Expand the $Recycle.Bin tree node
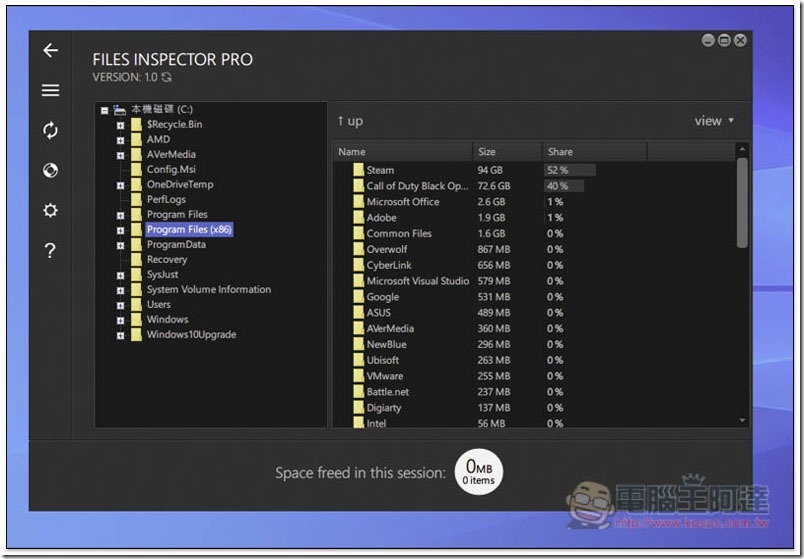Screen dimensions: 804x559 120,125
